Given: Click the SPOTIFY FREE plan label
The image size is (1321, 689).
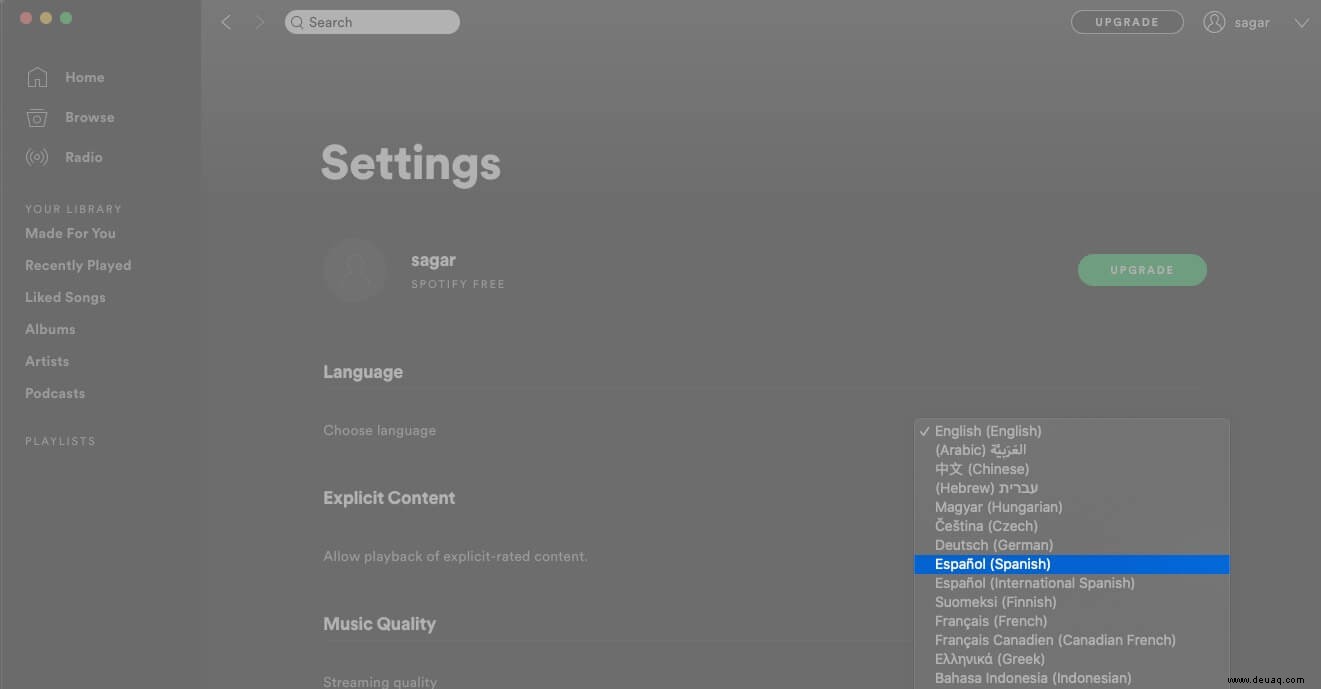Looking at the screenshot, I should (458, 284).
